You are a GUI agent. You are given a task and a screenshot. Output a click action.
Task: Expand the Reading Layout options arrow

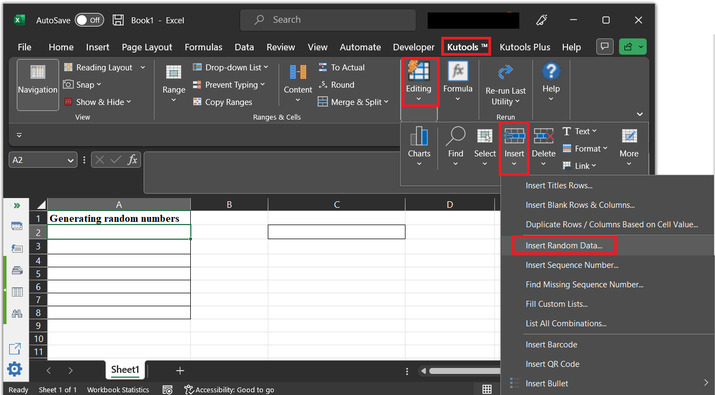point(143,68)
